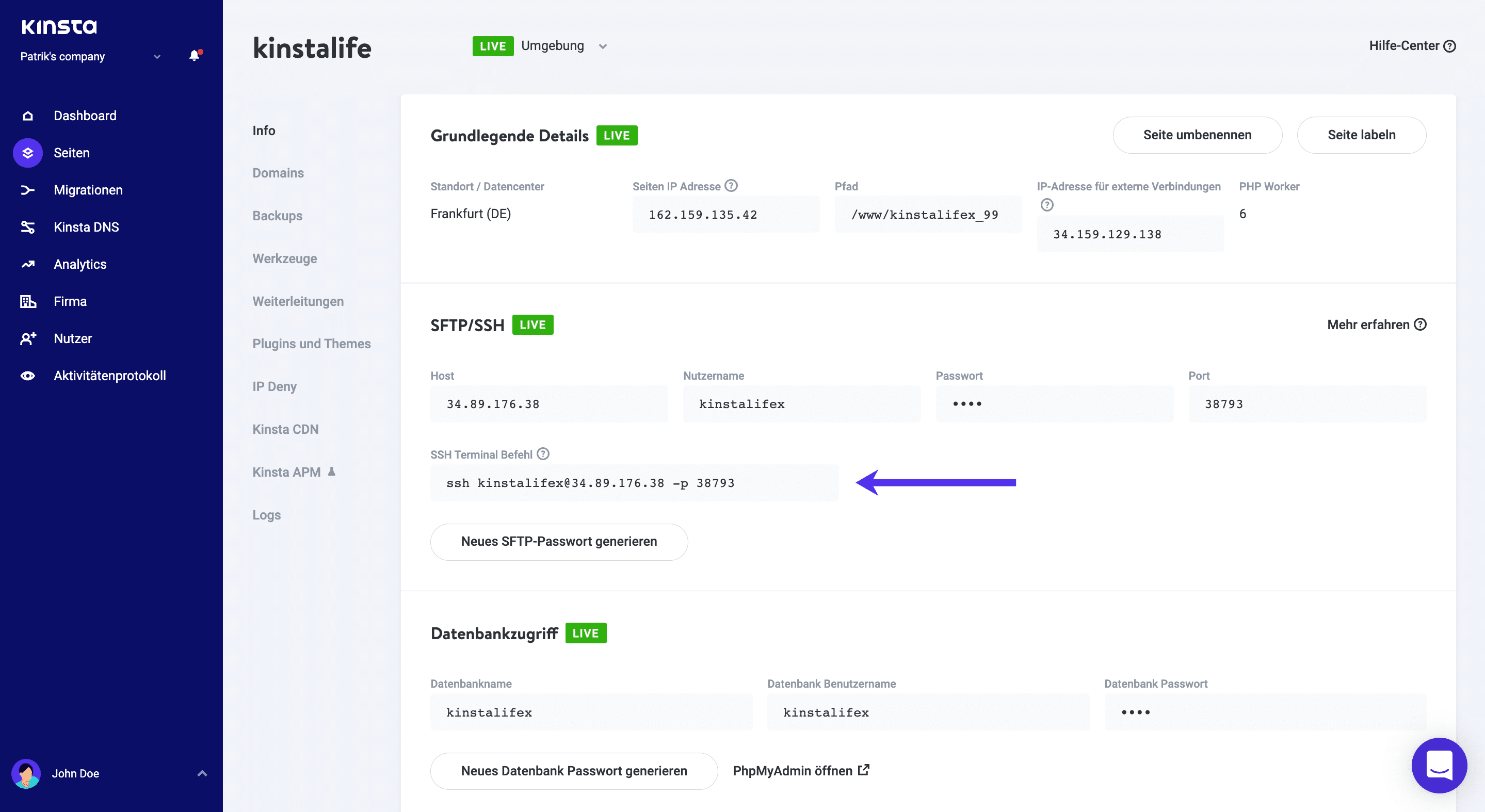Click Datenbank Benutzername field
Screen dimensions: 1485x812
[x=928, y=712]
